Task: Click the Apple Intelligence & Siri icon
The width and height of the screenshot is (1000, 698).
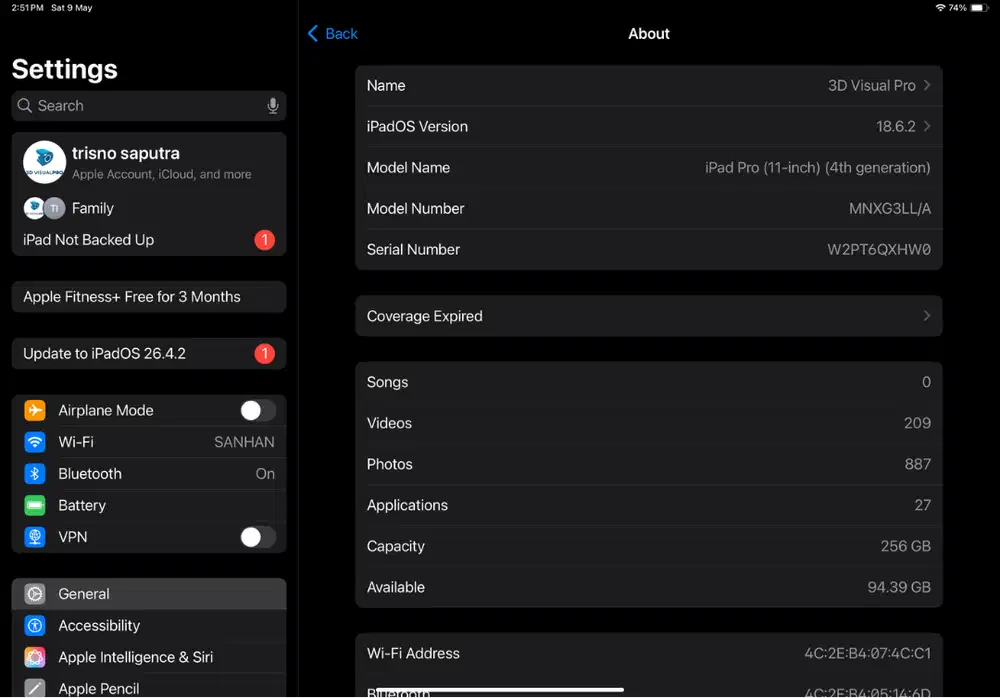Action: tap(34, 657)
